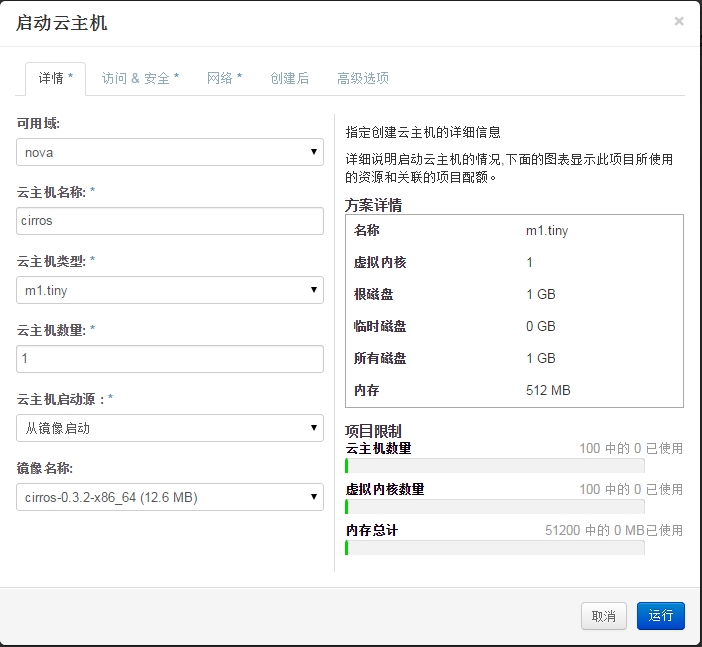Open the 镜像名称 cirros-0.3.2 dropdown

click(170, 497)
